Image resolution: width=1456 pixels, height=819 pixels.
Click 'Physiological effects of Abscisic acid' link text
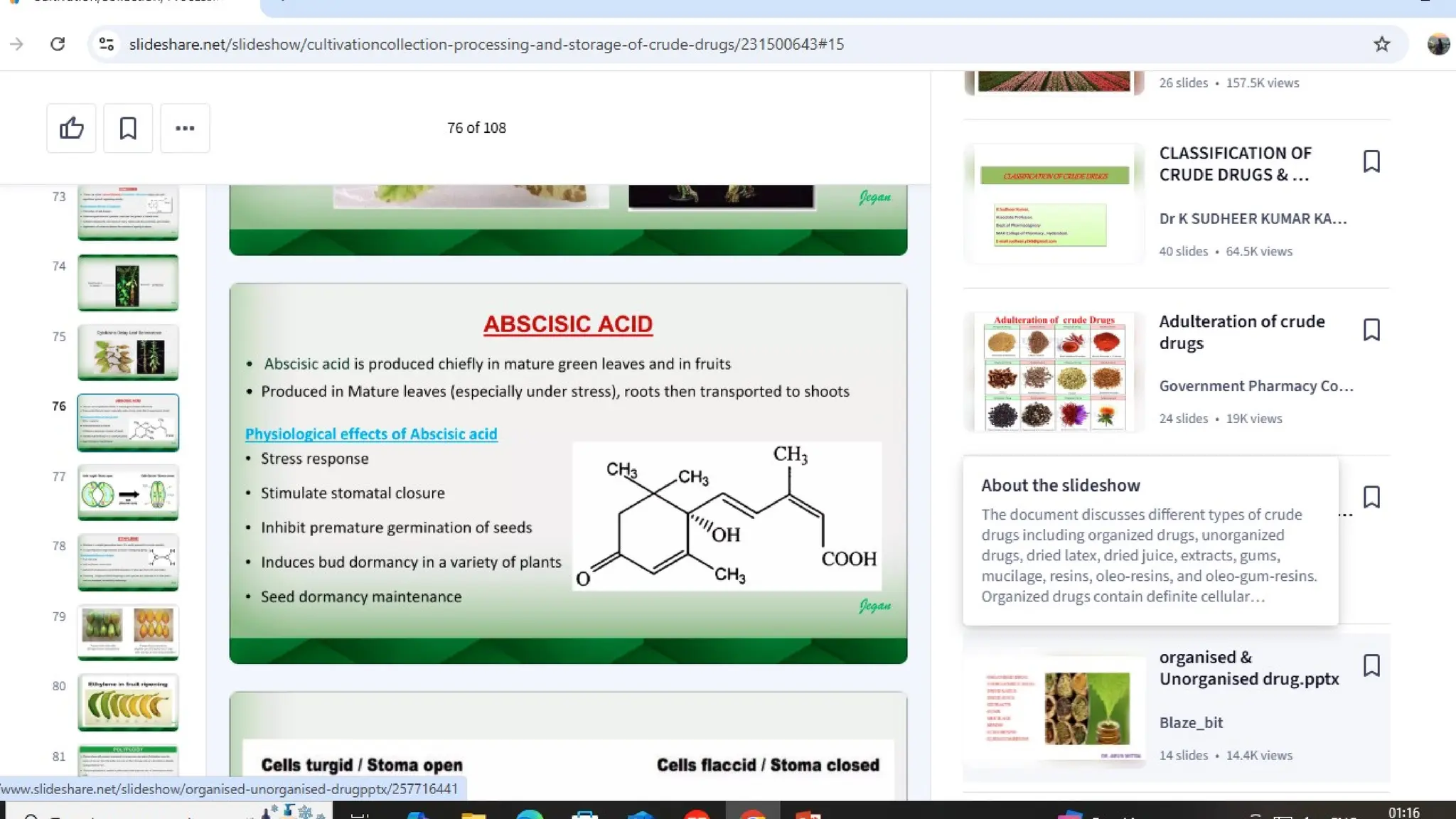tap(371, 434)
